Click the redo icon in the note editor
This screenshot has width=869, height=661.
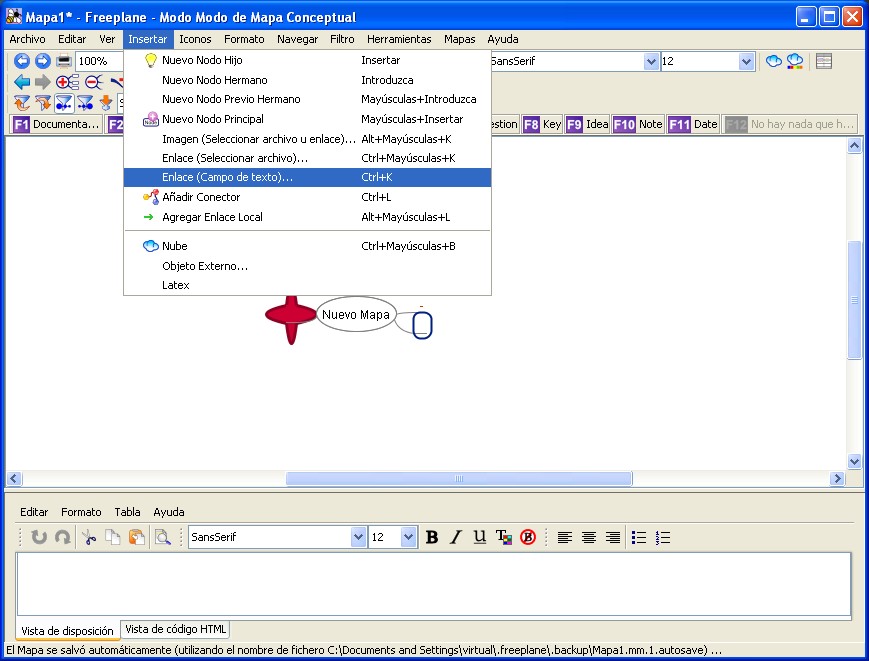pos(63,537)
